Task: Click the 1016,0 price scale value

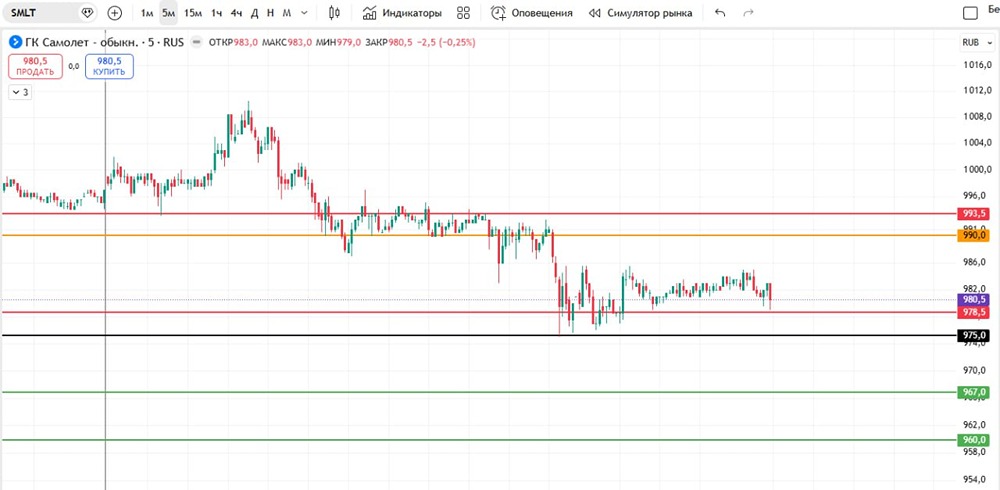Action: click(976, 65)
